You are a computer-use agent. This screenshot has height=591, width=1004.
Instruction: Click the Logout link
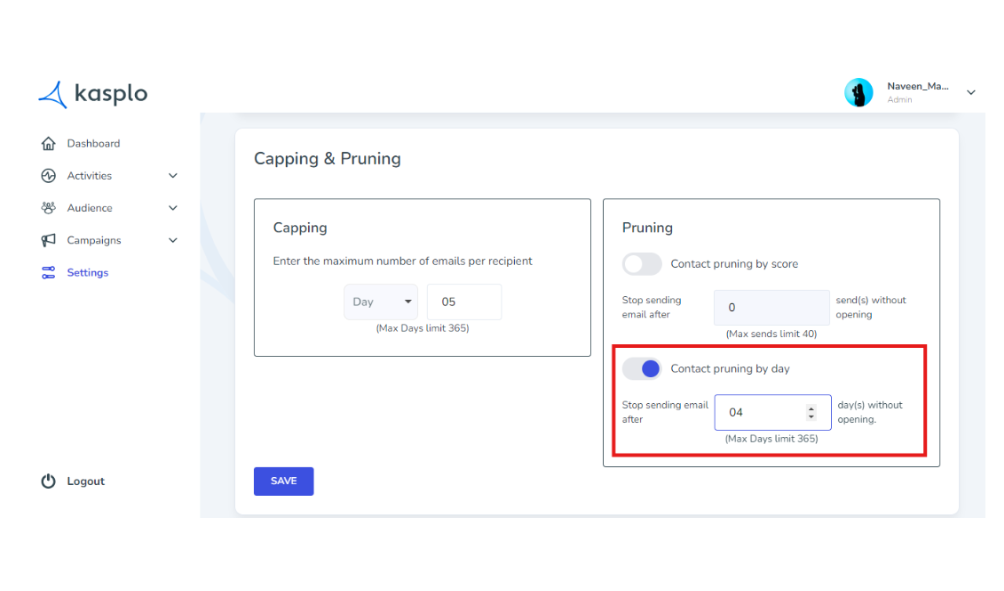(86, 481)
